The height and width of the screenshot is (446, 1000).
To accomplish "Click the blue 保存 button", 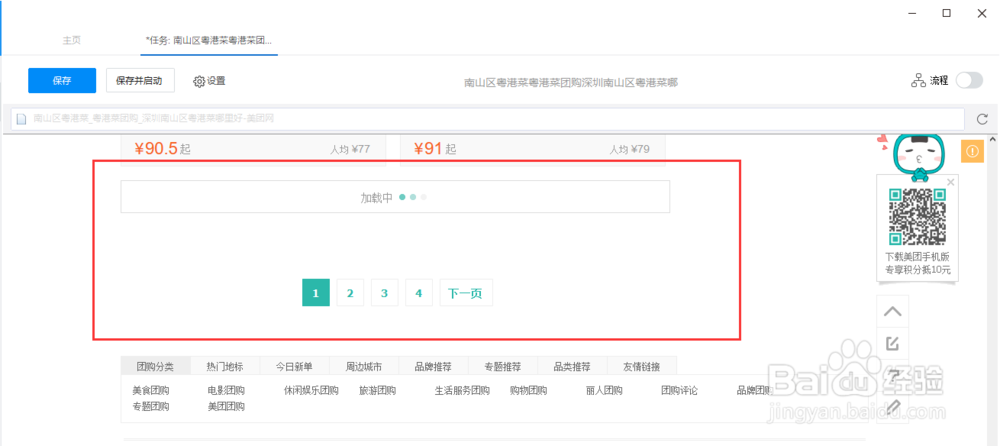I will point(62,81).
